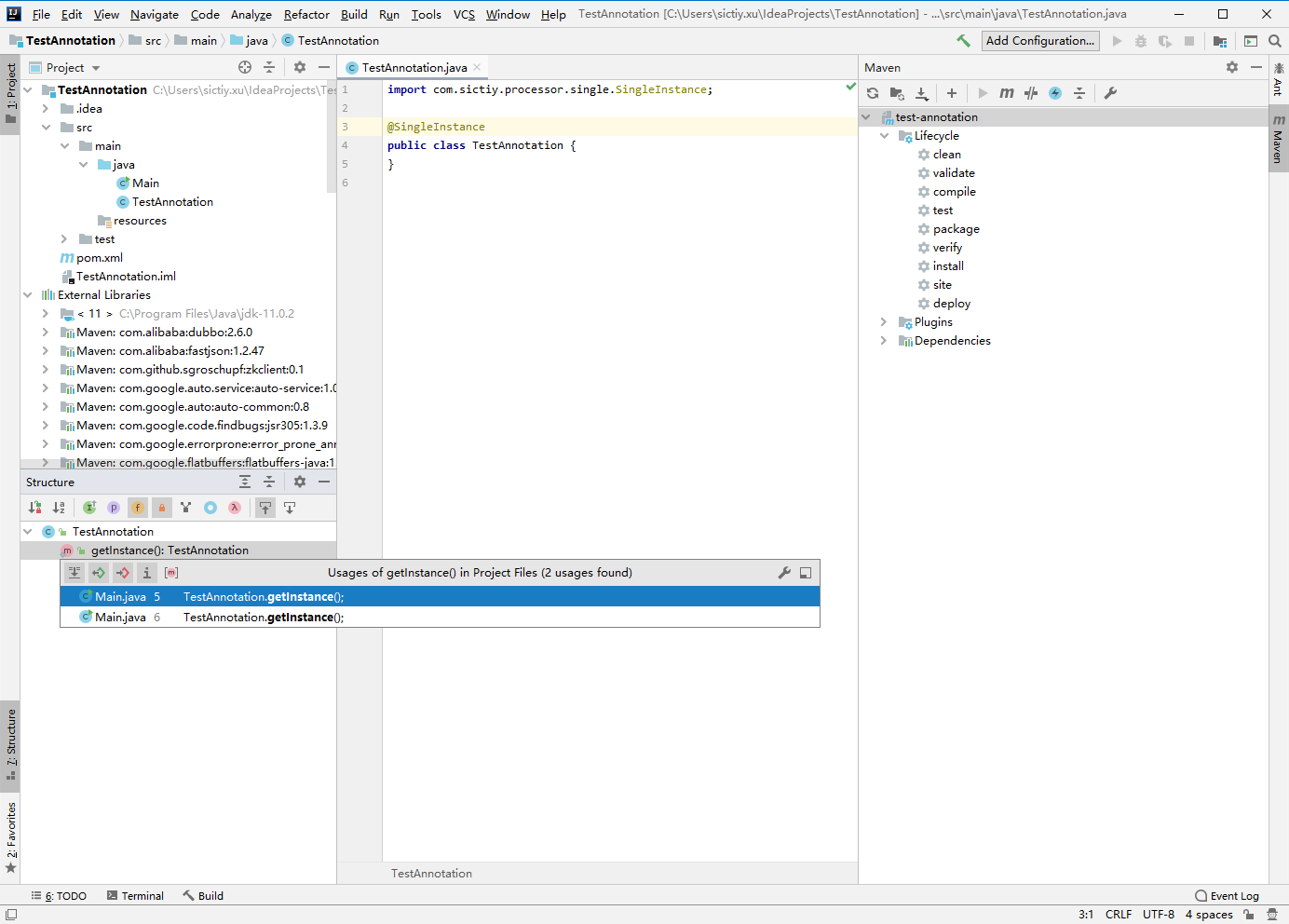This screenshot has width=1289, height=924.
Task: Toggle Show Properties in Structure toolbar
Action: (x=114, y=508)
